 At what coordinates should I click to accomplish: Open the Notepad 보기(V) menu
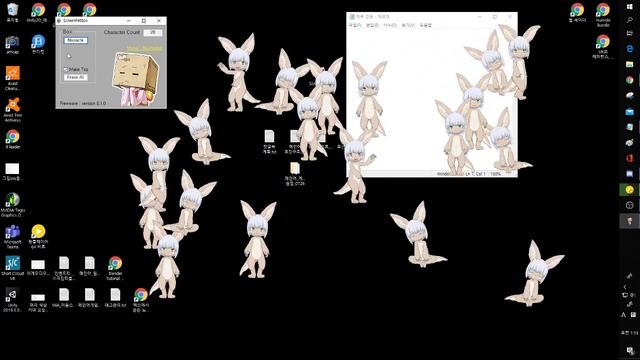pyautogui.click(x=407, y=25)
